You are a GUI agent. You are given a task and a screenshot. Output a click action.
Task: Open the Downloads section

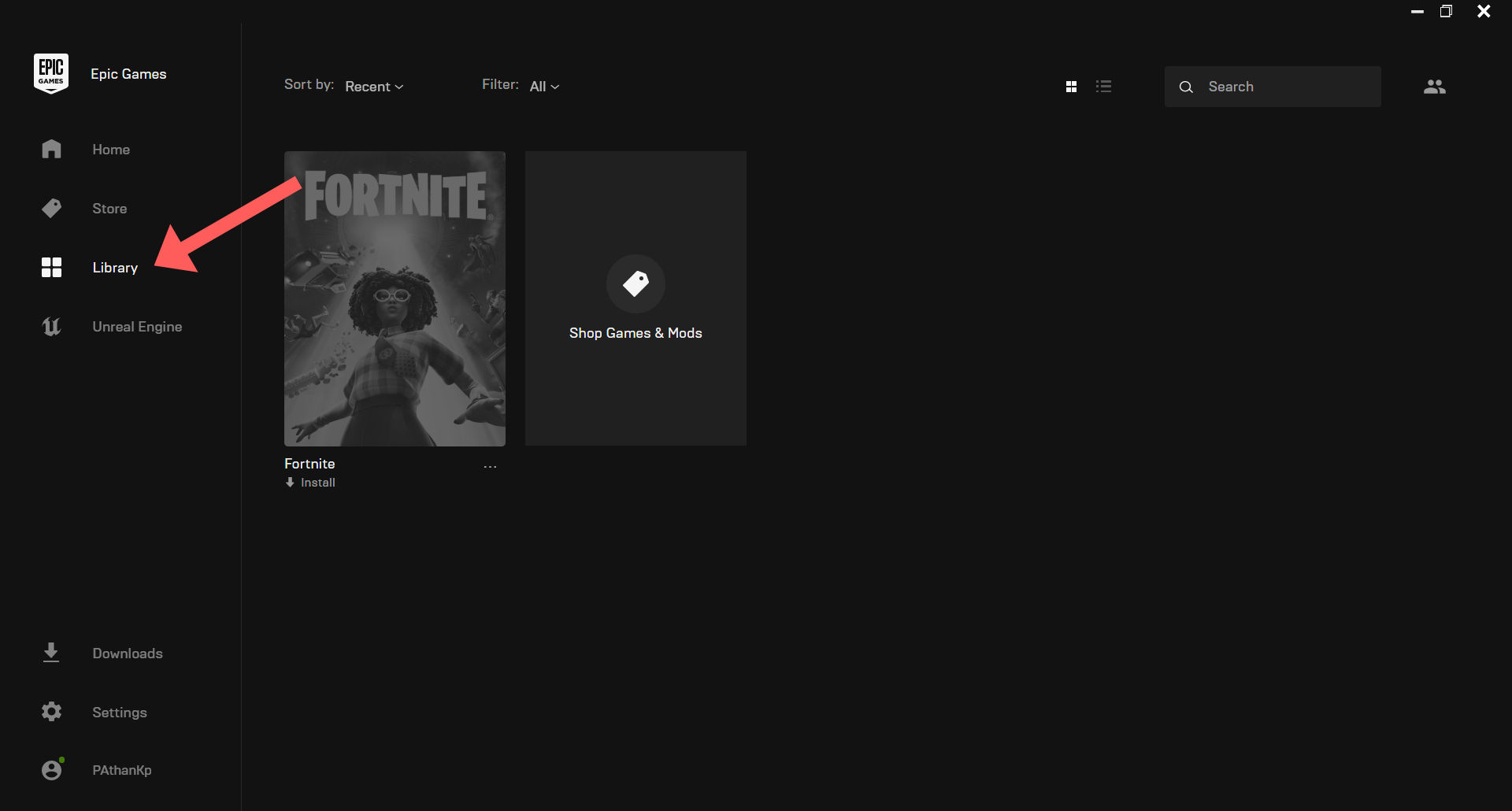pos(127,653)
